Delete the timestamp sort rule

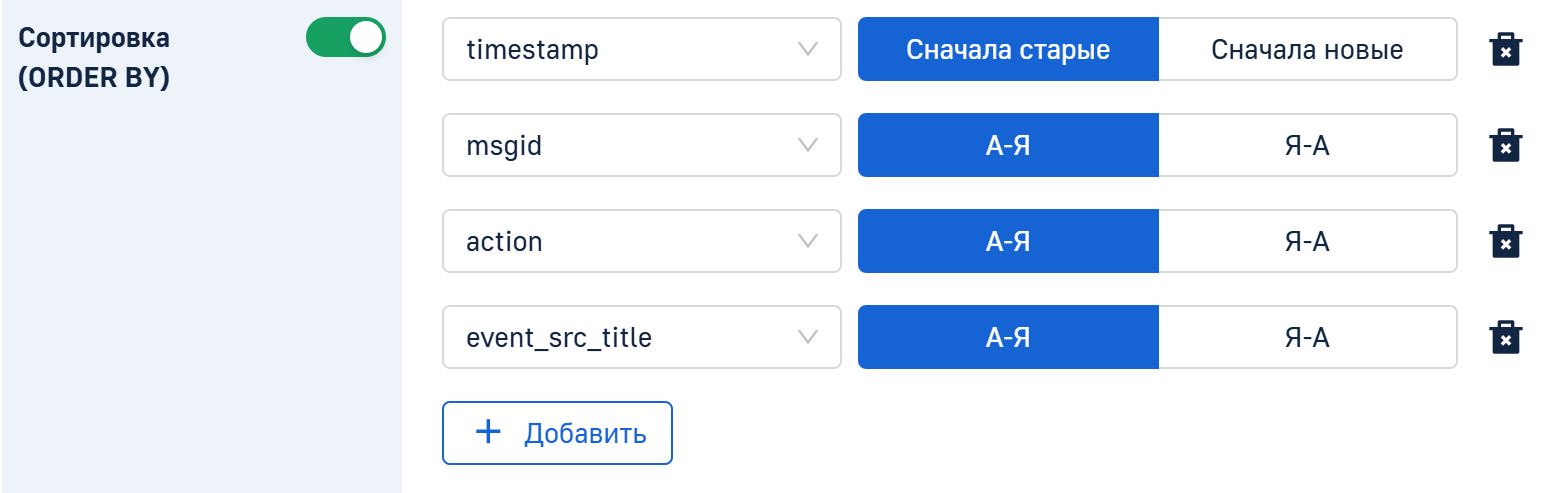pos(1505,49)
